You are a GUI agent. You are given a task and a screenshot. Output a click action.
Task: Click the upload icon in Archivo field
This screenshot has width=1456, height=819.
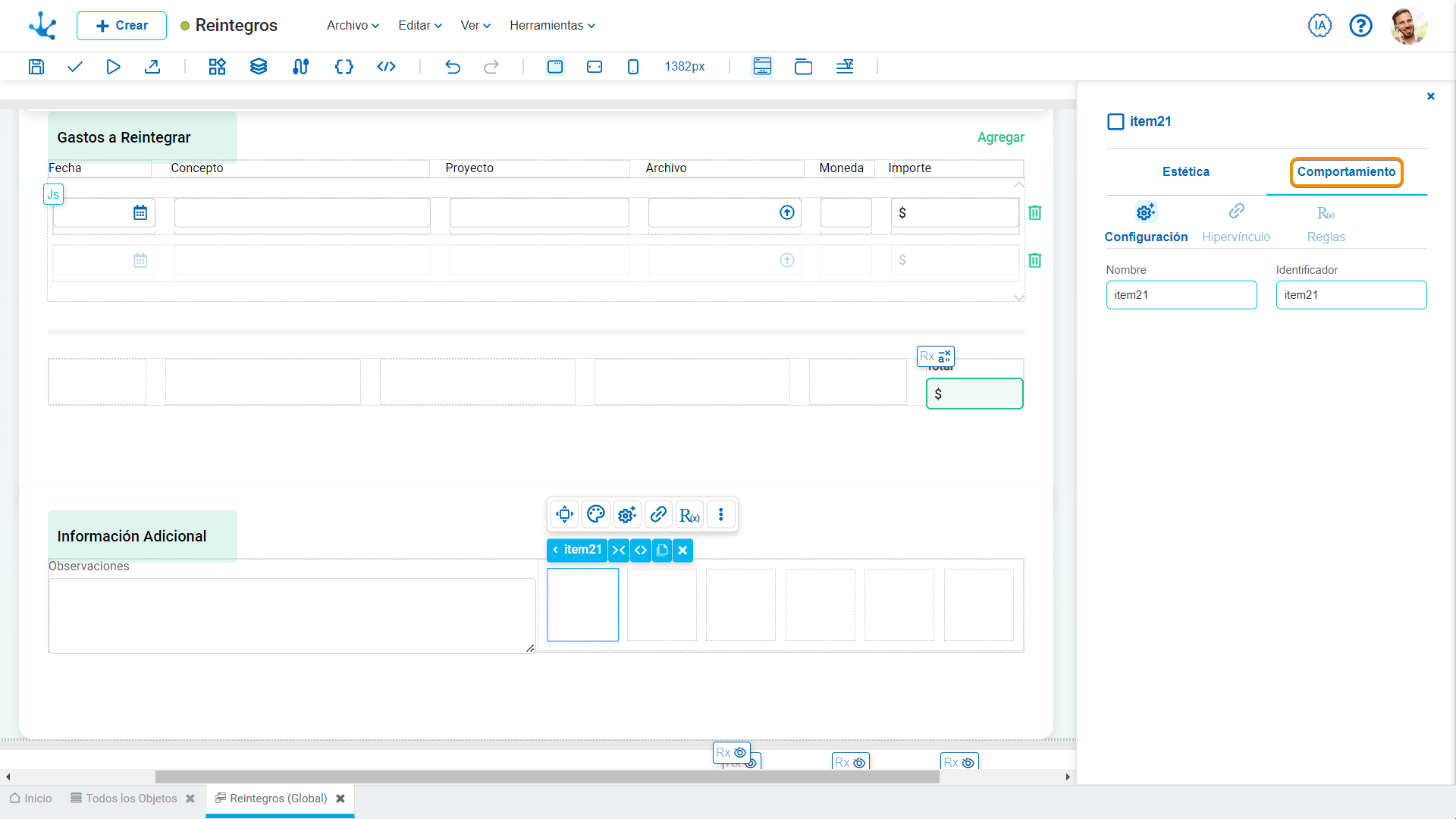(787, 213)
